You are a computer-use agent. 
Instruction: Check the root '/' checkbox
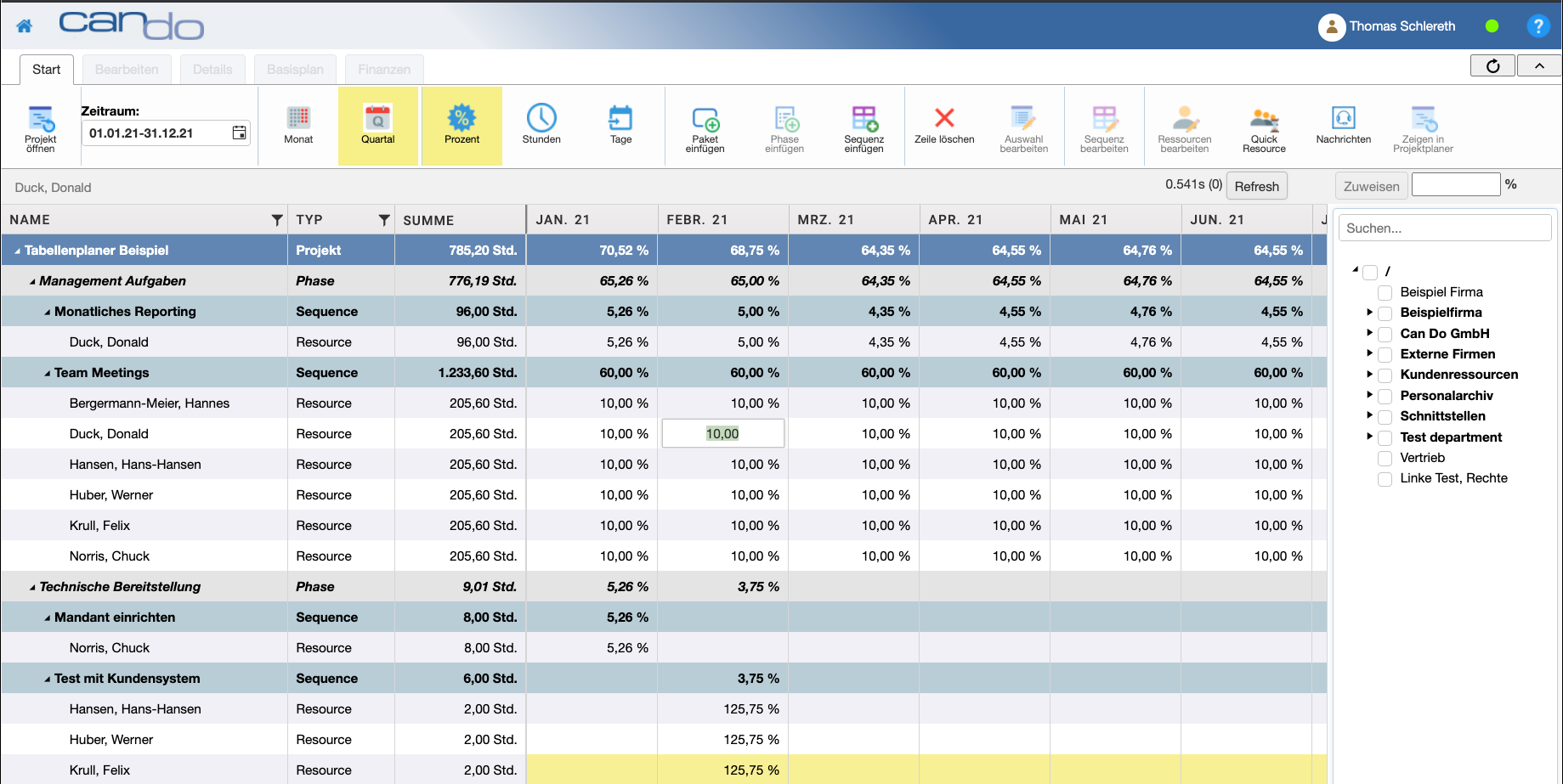tap(1370, 272)
